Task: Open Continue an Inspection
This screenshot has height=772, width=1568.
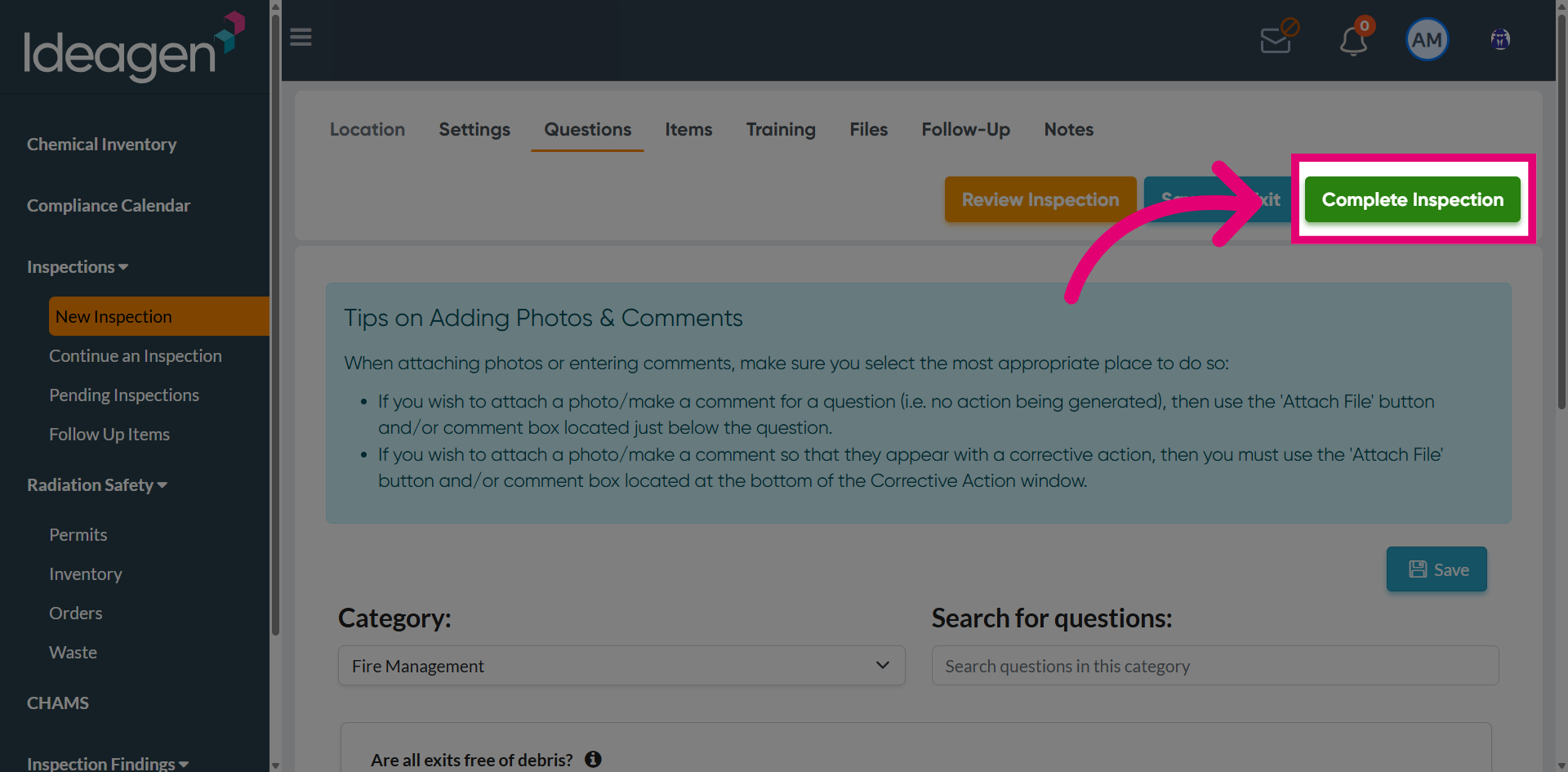Action: coord(136,356)
